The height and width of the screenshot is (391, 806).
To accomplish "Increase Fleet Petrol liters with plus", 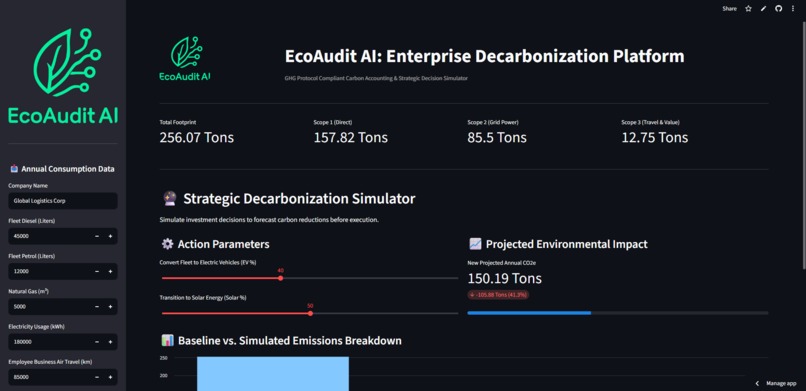I will pos(110,271).
